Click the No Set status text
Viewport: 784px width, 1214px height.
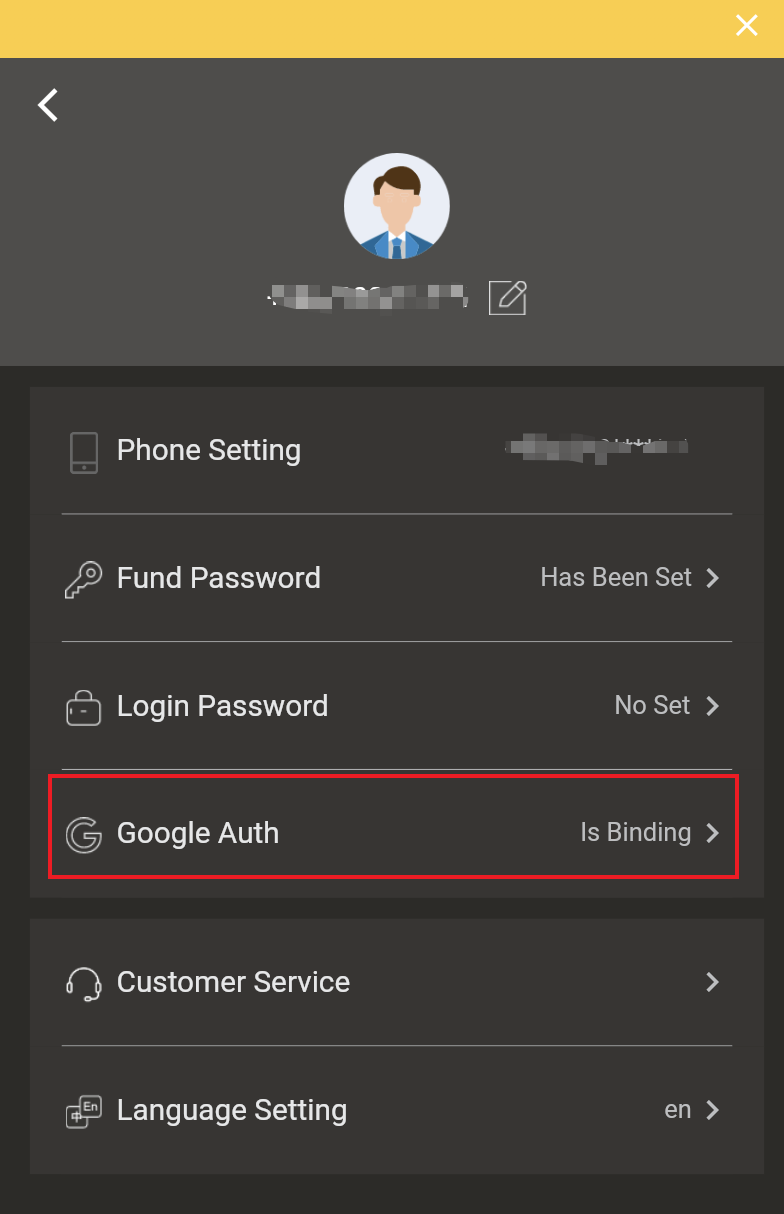(652, 705)
